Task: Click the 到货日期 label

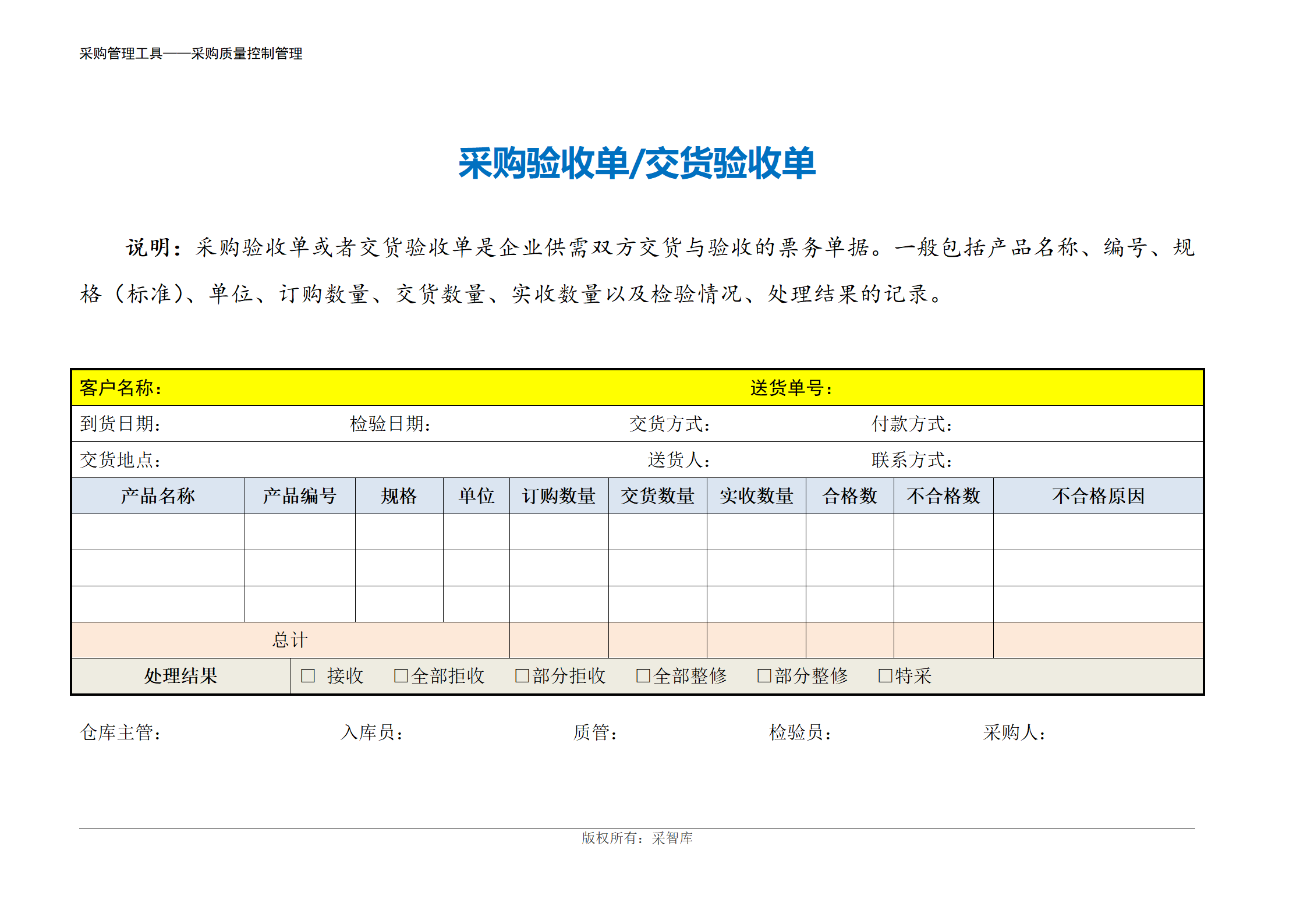Action: [121, 424]
